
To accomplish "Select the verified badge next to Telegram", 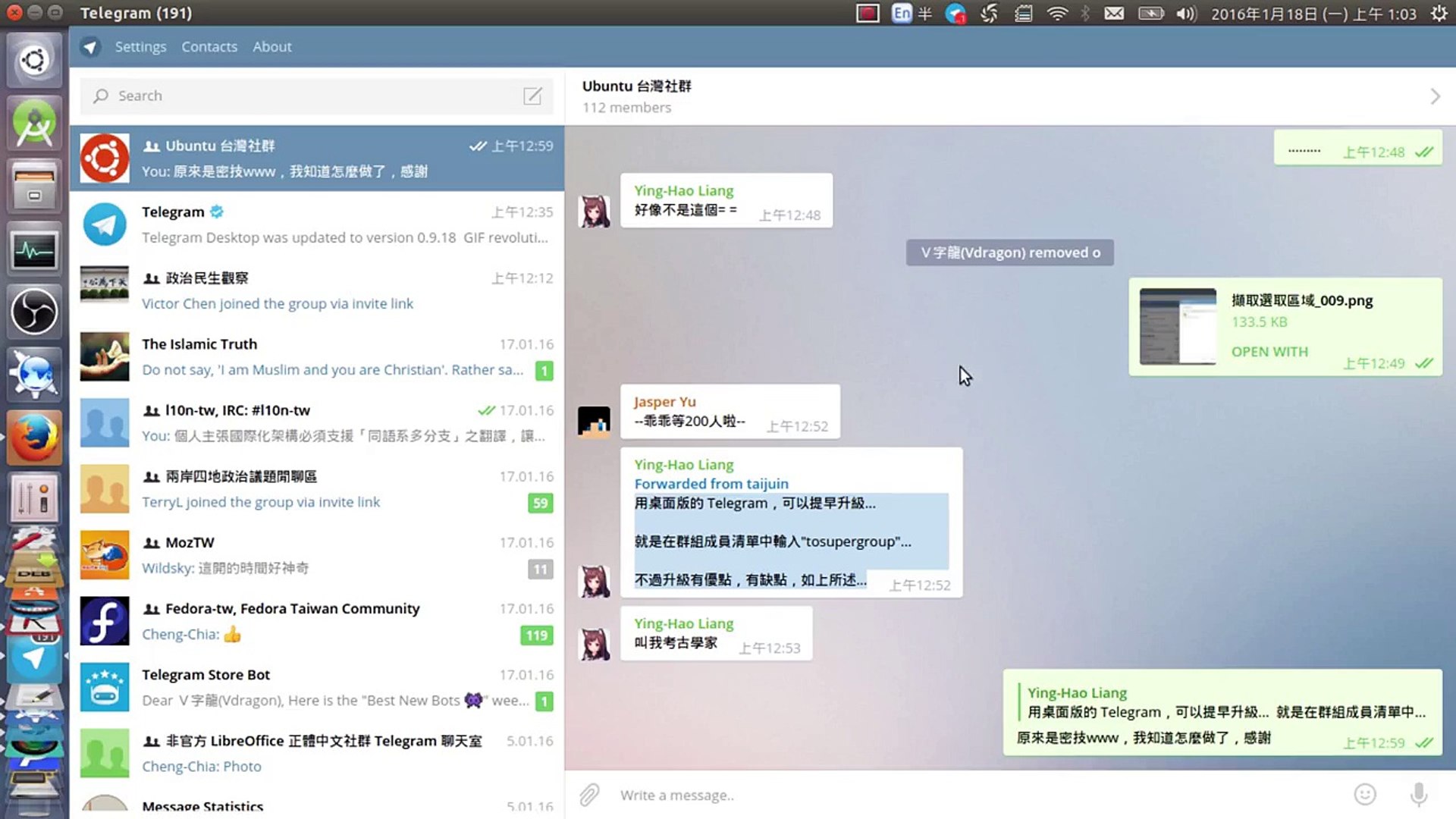I will 217,212.
